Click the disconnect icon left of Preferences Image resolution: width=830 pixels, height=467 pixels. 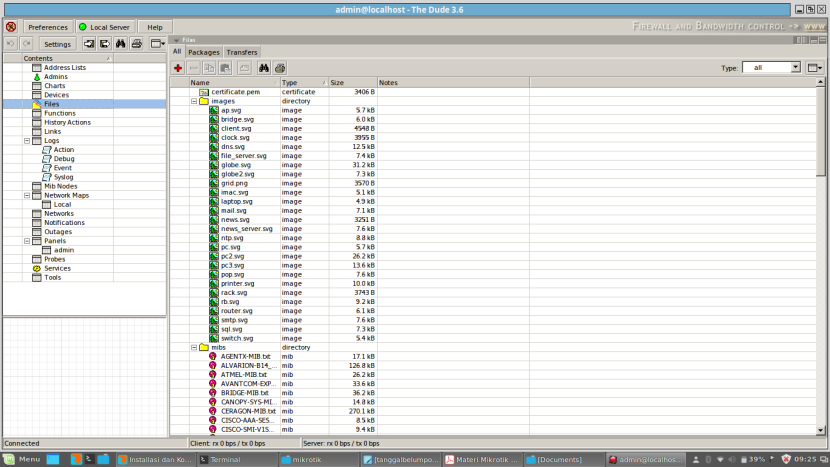coord(11,27)
